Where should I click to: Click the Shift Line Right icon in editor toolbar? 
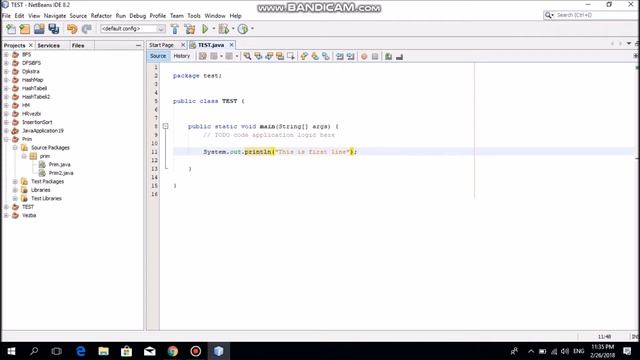click(x=351, y=56)
